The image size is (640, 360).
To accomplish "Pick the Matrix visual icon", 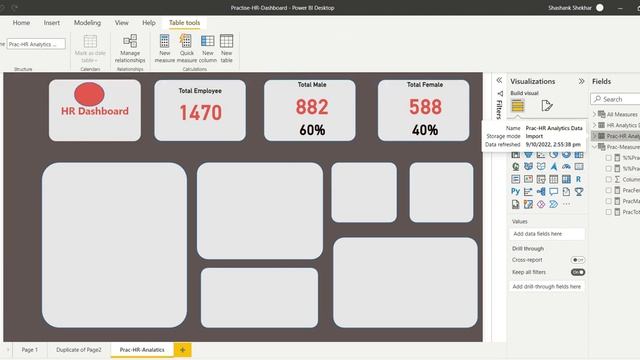I will pyautogui.click(x=567, y=179).
